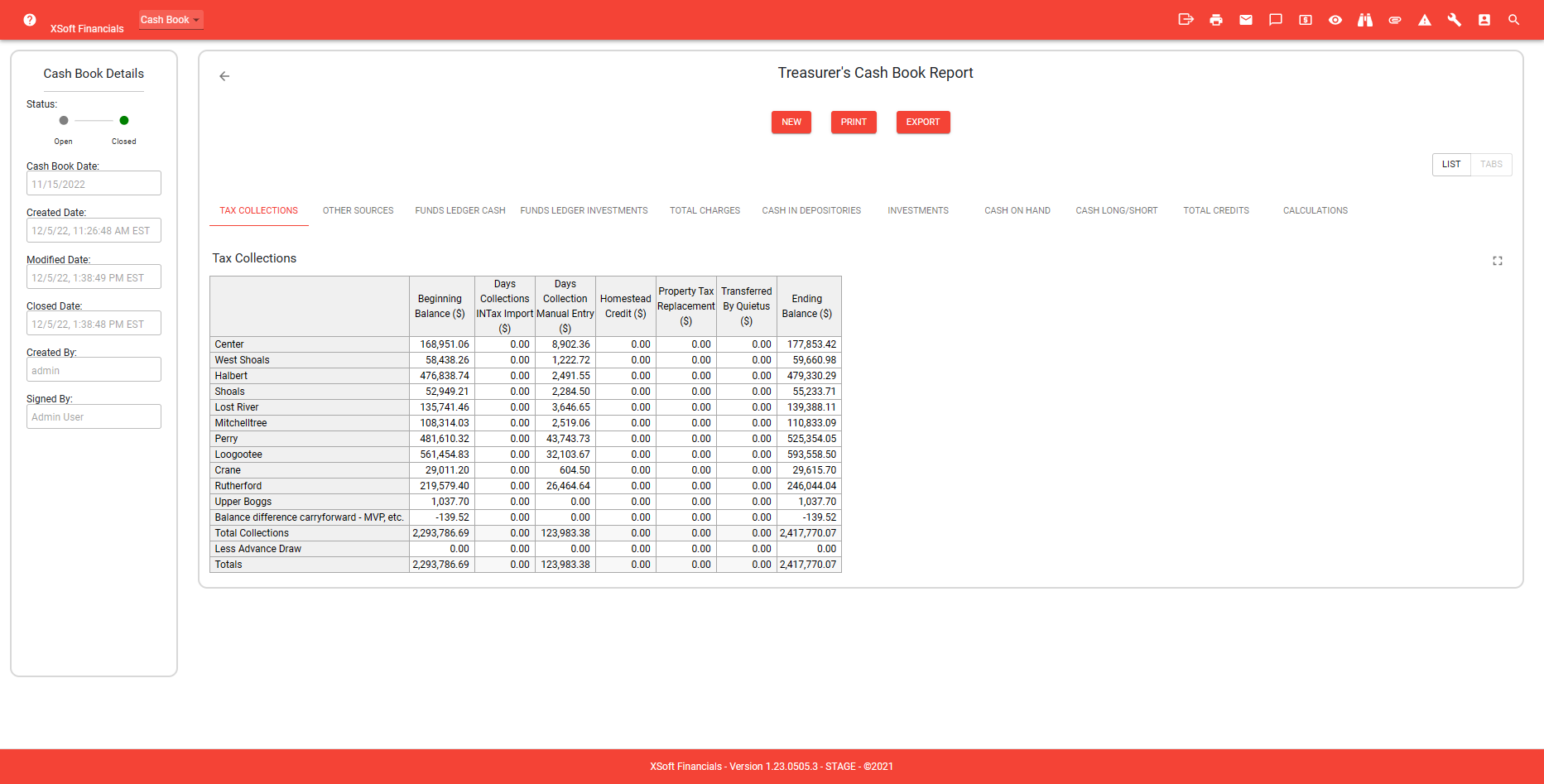Screen dimensions: 1544x784
Task: Click the logout exit icon
Action: [1186, 20]
